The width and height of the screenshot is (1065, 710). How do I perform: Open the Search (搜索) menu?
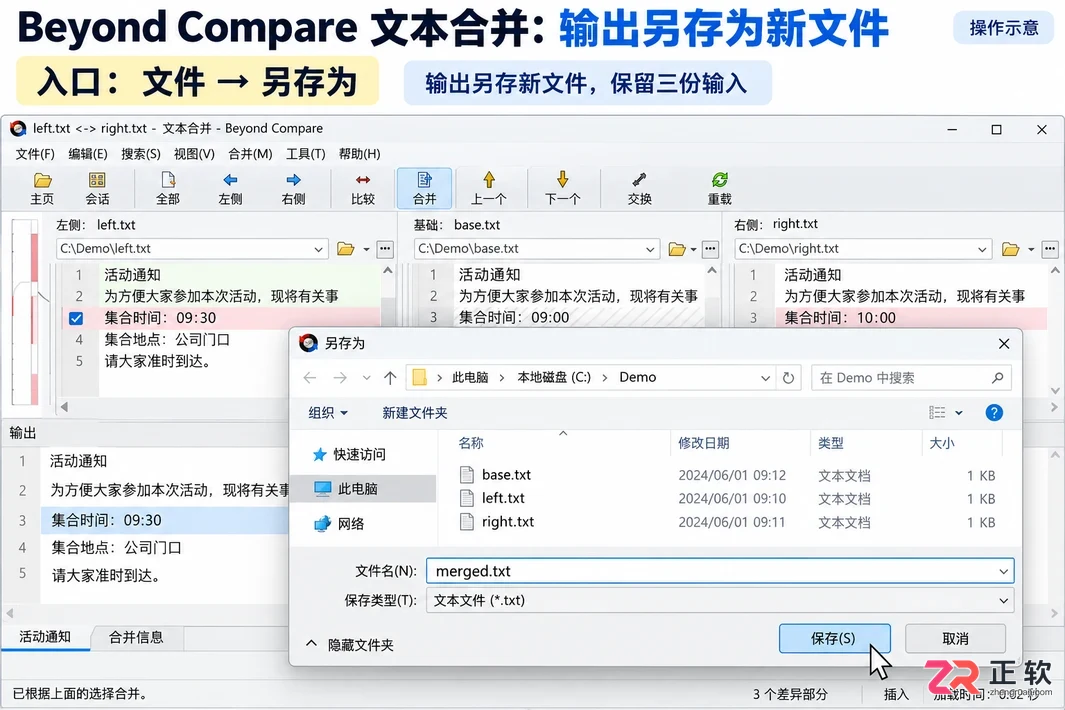coord(141,154)
